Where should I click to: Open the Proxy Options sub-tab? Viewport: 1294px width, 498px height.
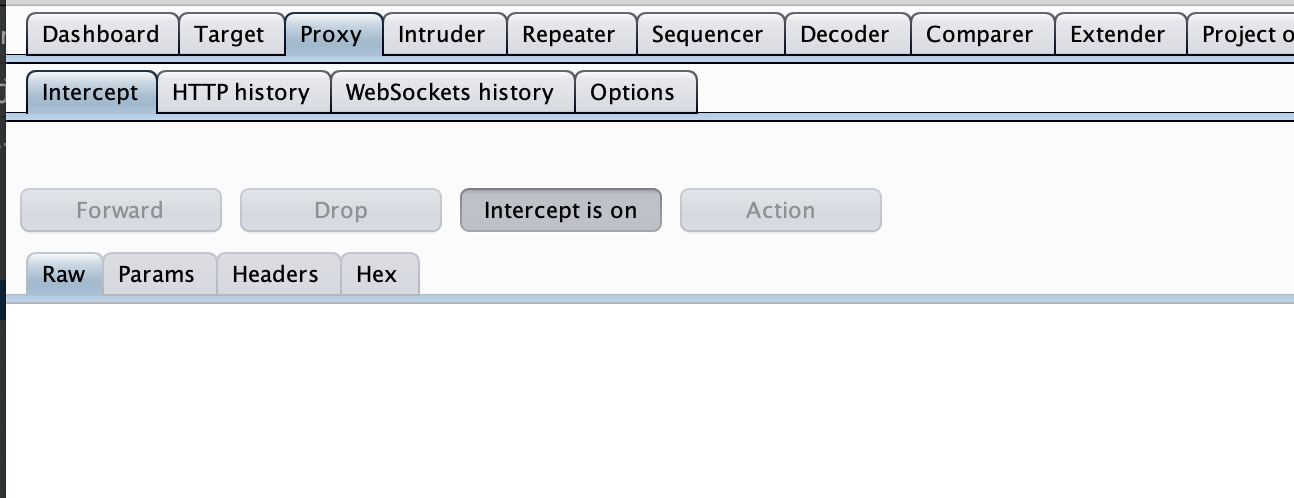click(x=632, y=93)
